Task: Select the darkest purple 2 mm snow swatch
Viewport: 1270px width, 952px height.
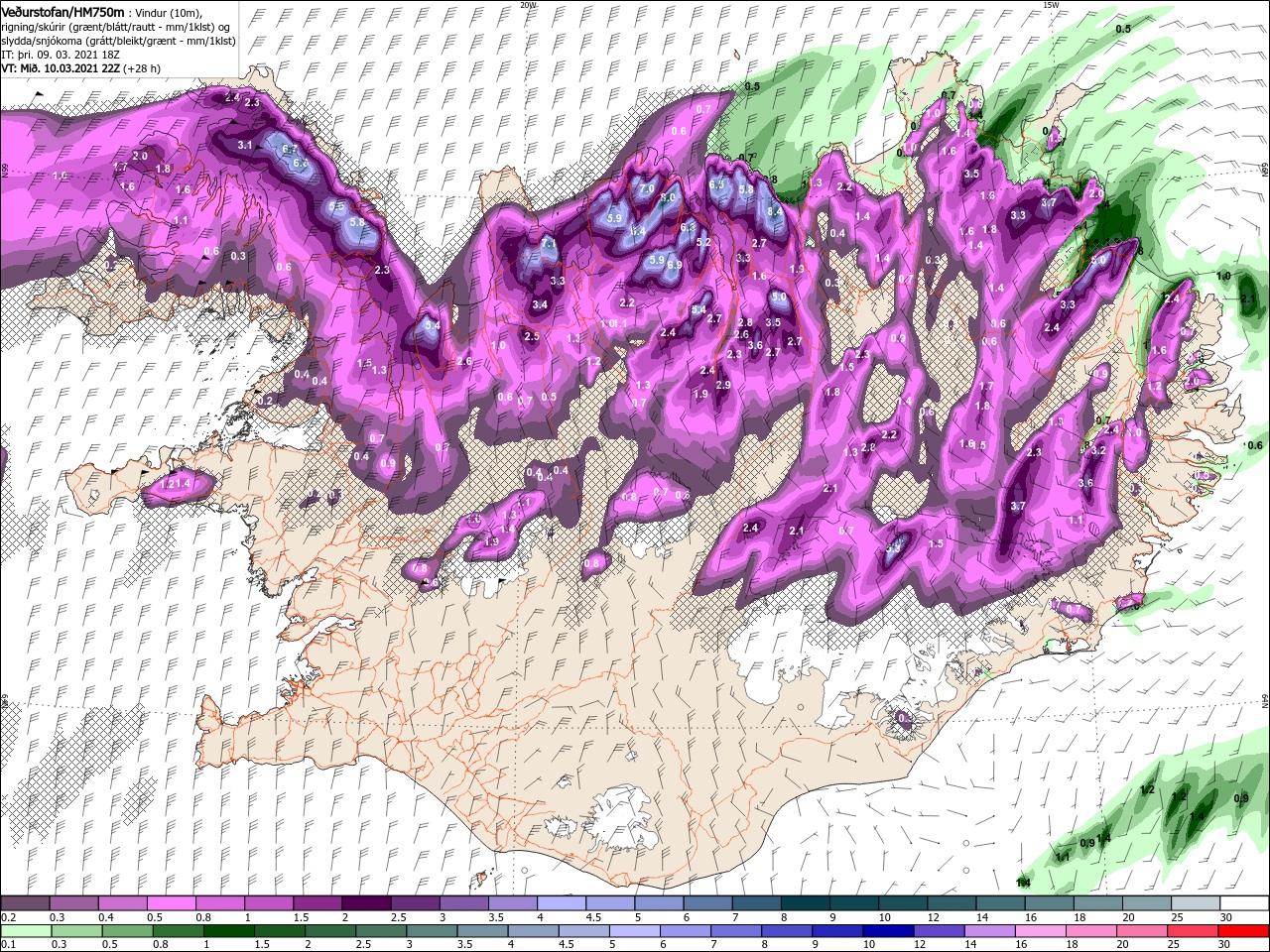Action: pos(365,903)
